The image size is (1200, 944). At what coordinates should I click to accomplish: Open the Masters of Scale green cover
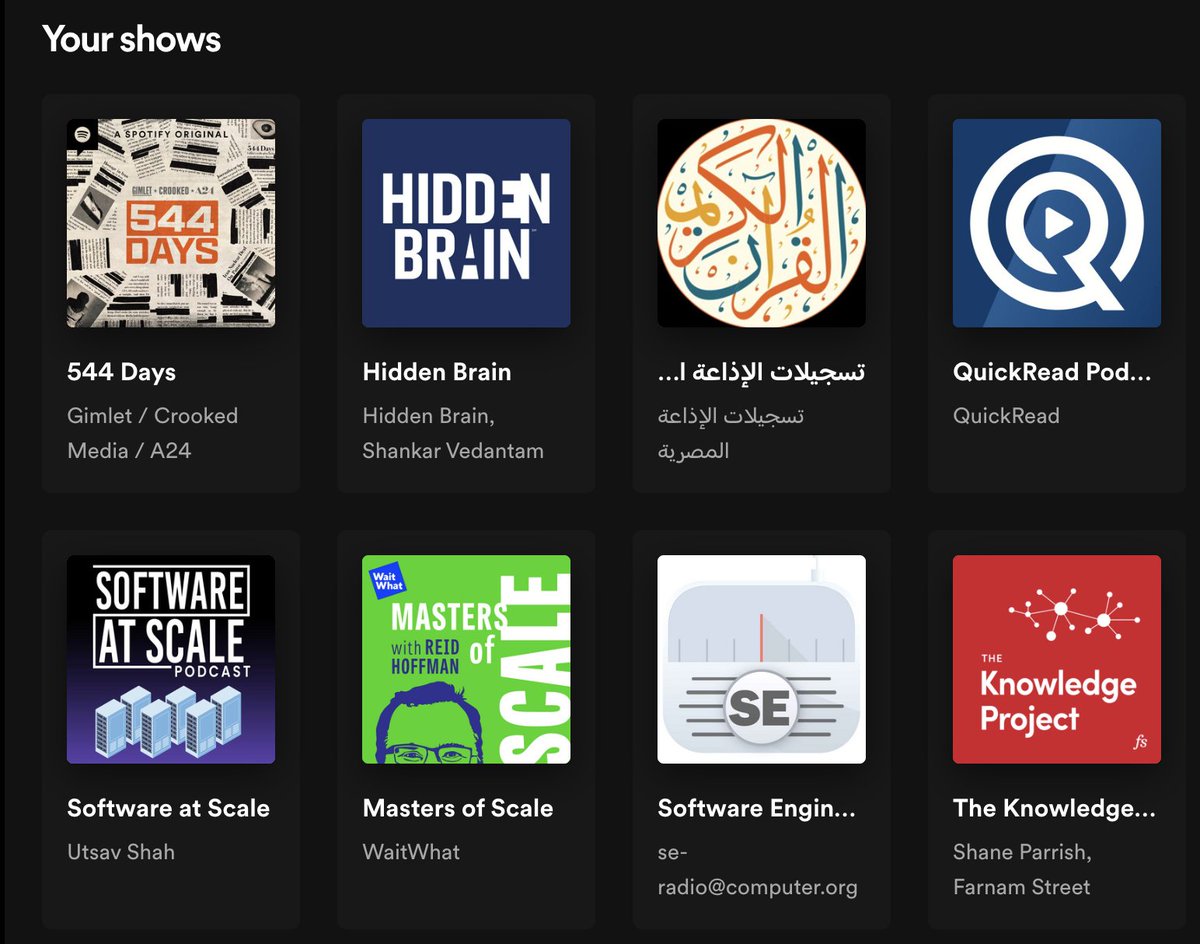click(x=466, y=659)
